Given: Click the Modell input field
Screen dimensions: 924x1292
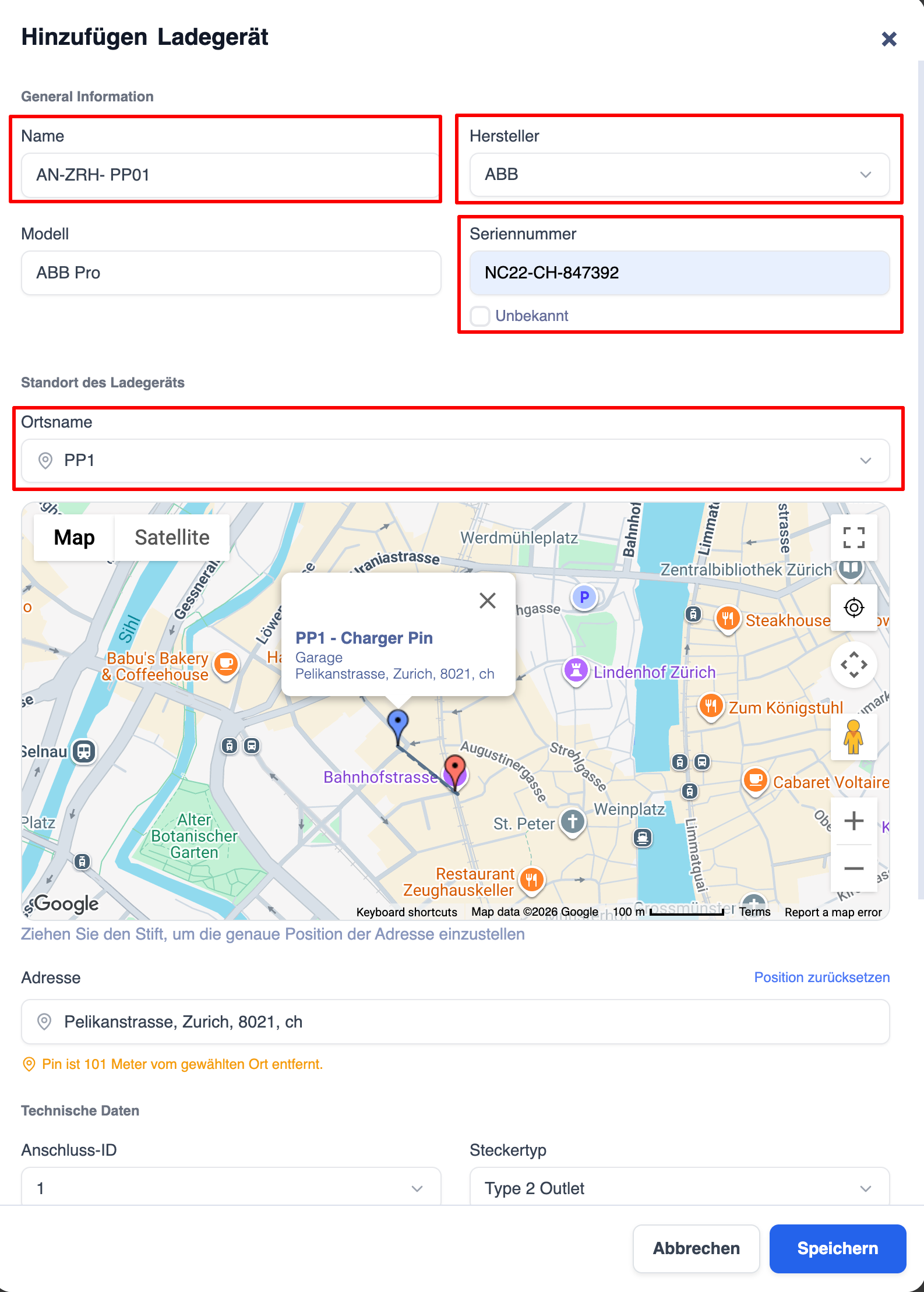Looking at the screenshot, I should tap(231, 273).
